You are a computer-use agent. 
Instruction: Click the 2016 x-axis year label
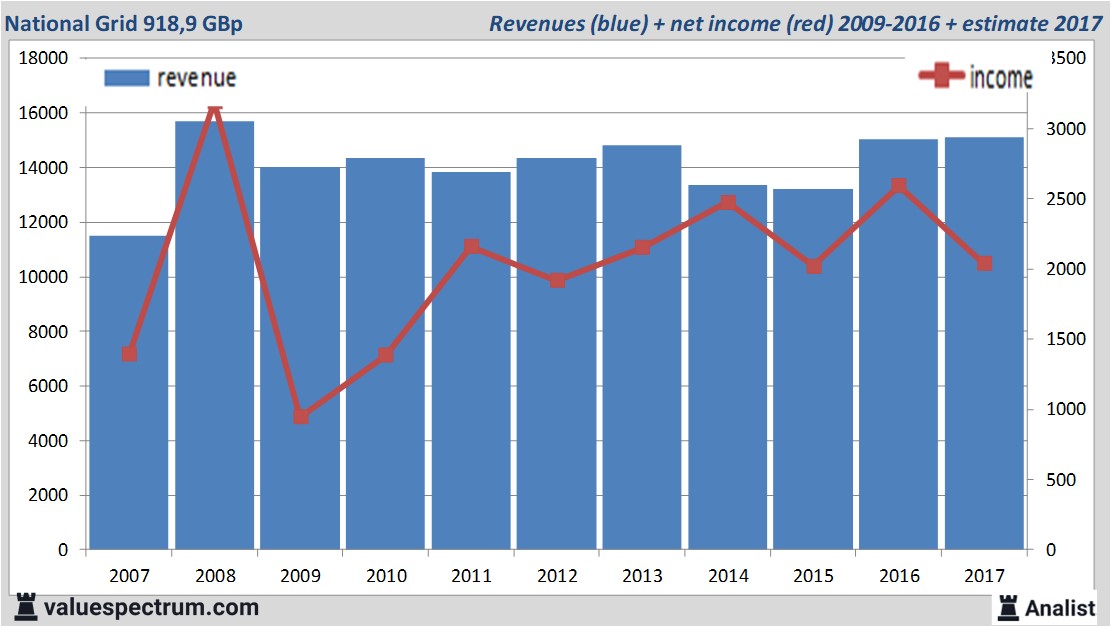point(899,575)
